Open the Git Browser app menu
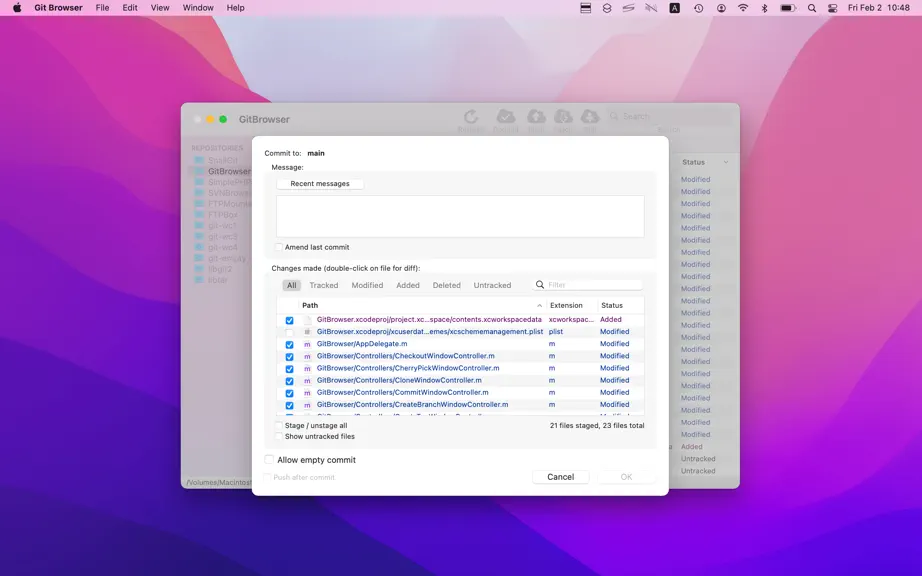Image resolution: width=922 pixels, height=576 pixels. coord(58,8)
